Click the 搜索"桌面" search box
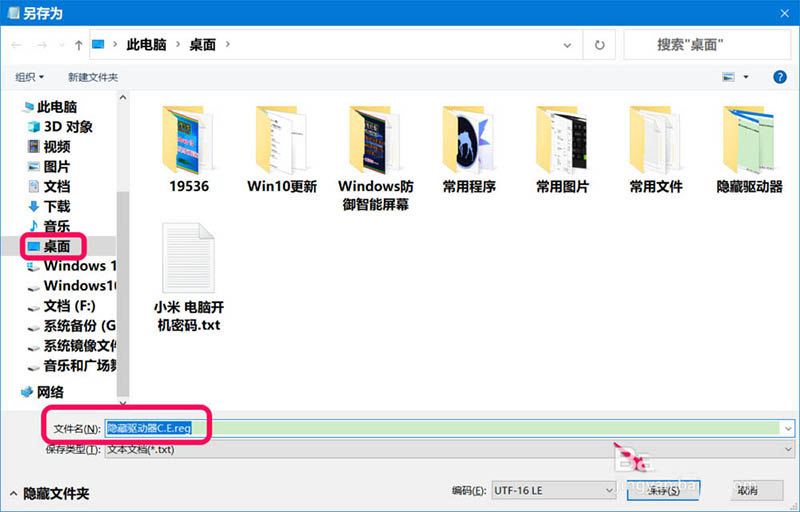 pos(707,45)
